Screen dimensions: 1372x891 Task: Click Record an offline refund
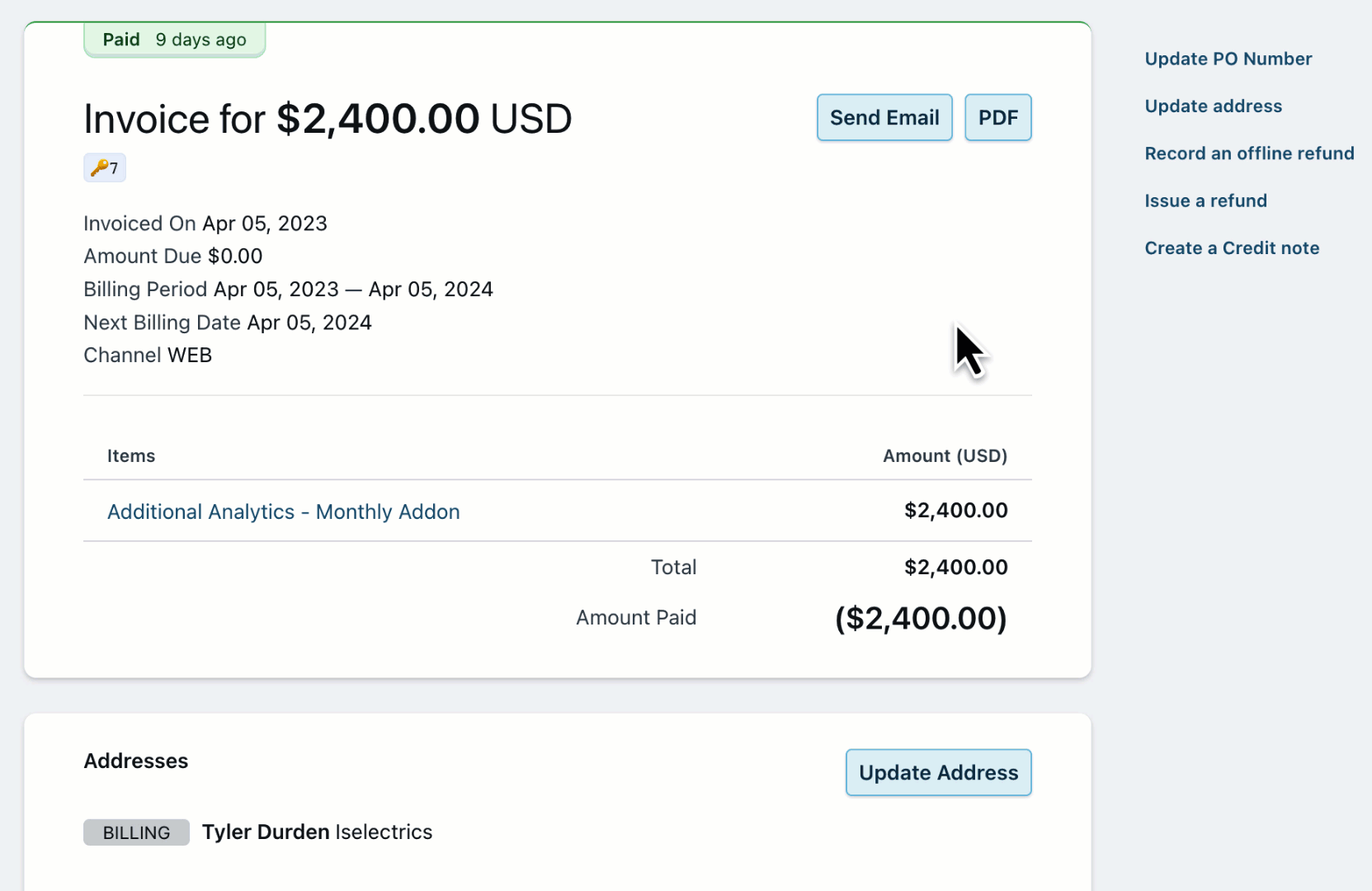1249,153
